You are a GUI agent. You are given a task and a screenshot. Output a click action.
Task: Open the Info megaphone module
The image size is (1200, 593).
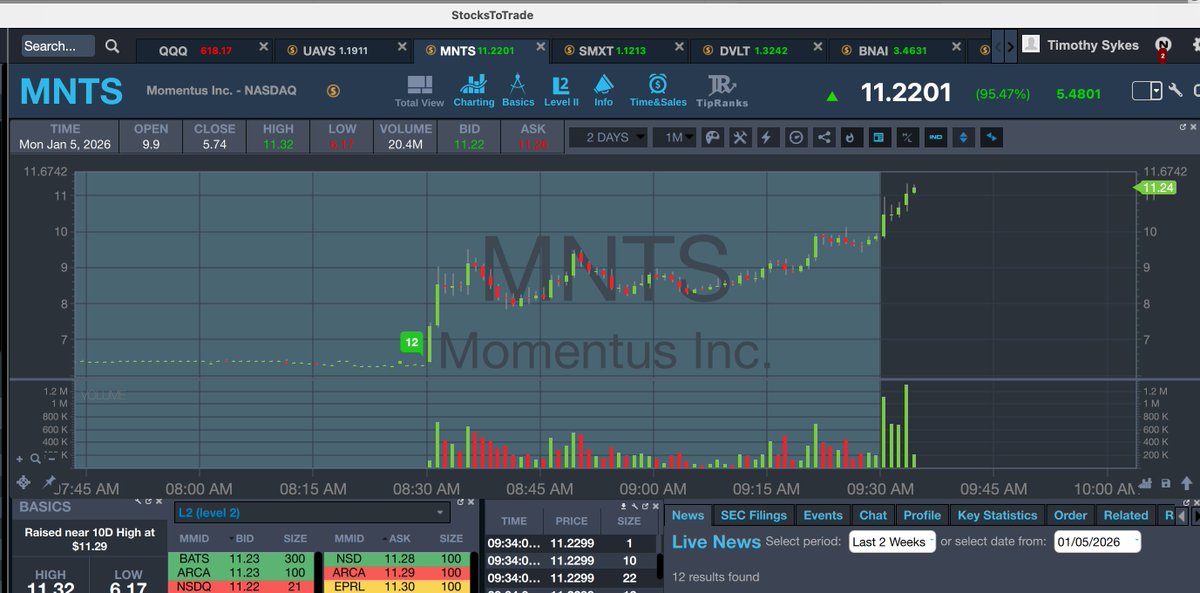coord(604,91)
